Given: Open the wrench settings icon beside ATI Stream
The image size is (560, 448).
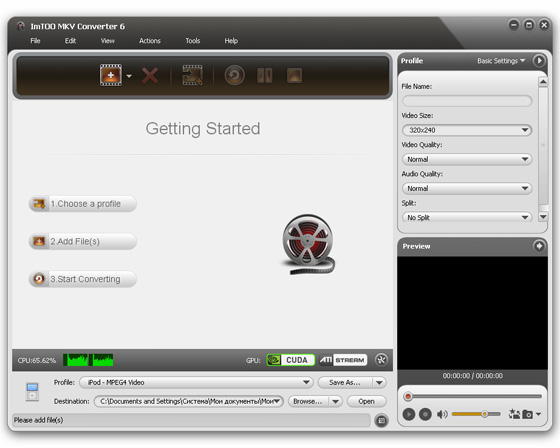Looking at the screenshot, I should 381,360.
